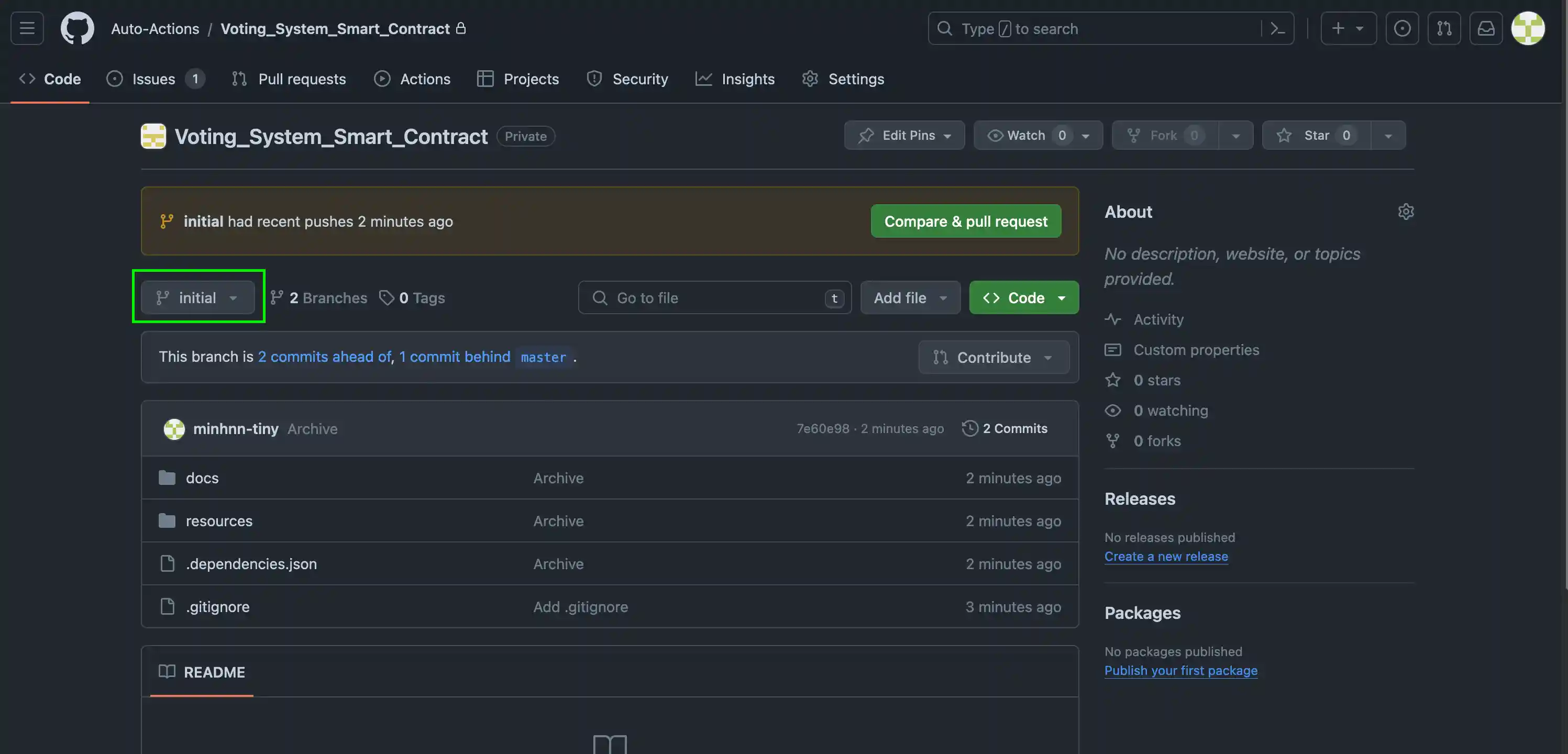Image resolution: width=1568 pixels, height=754 pixels.
Task: Open the pull requests icon in header
Action: pyautogui.click(x=1444, y=28)
